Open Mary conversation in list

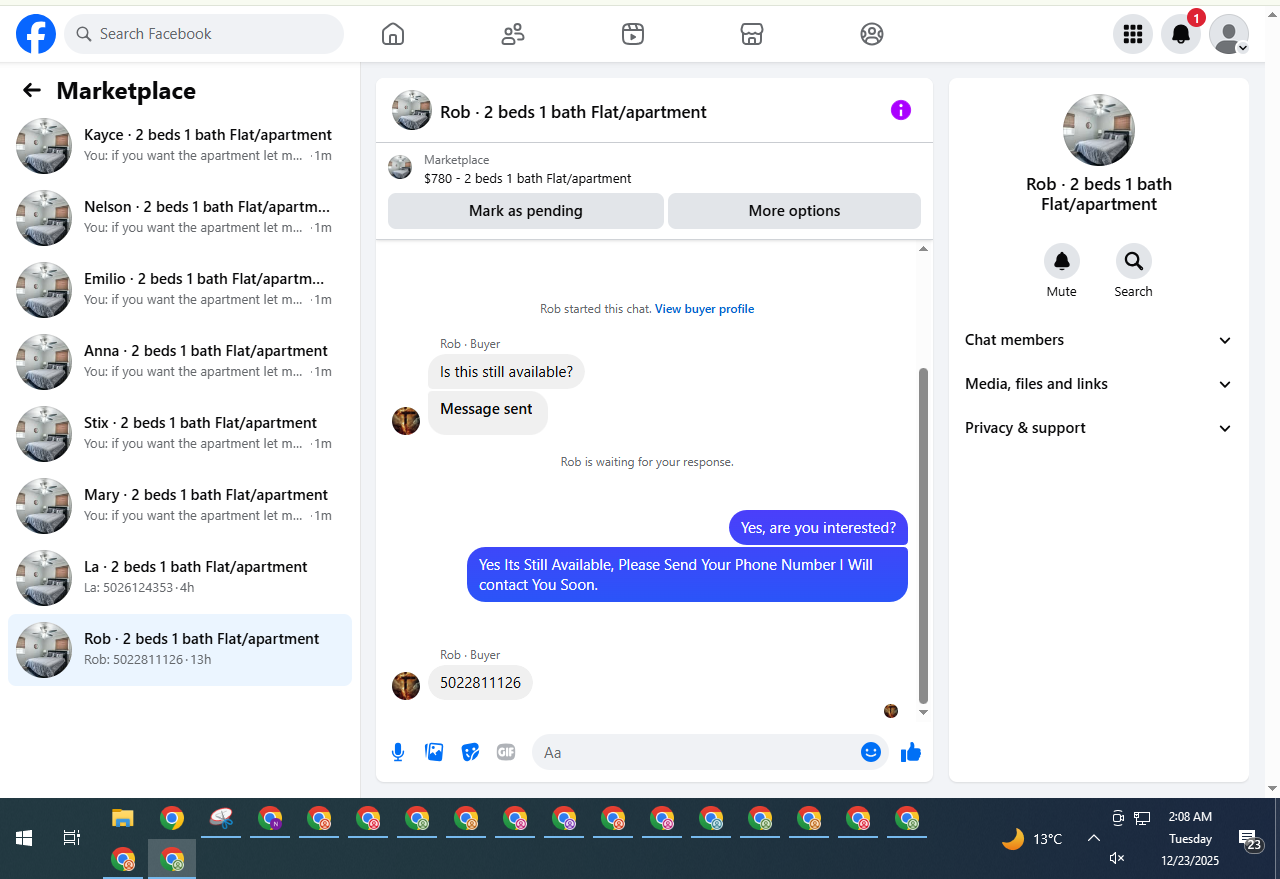point(180,506)
